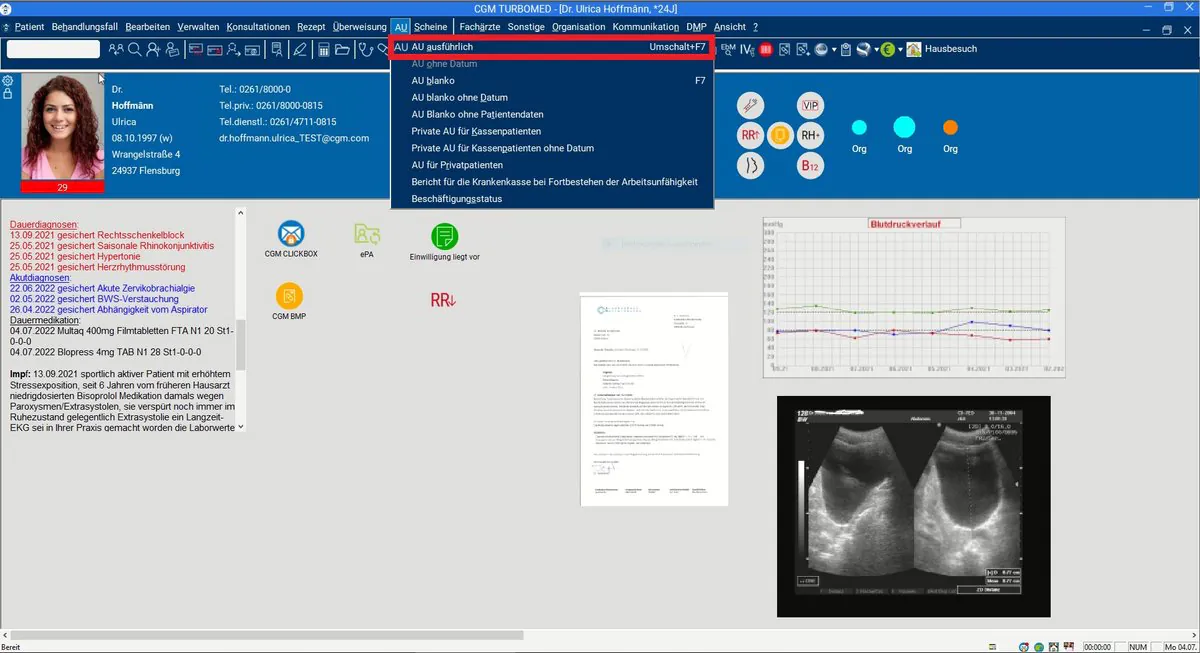This screenshot has height=653, width=1200.
Task: Click the green Einwilligung liegt vor icon
Action: (x=445, y=236)
